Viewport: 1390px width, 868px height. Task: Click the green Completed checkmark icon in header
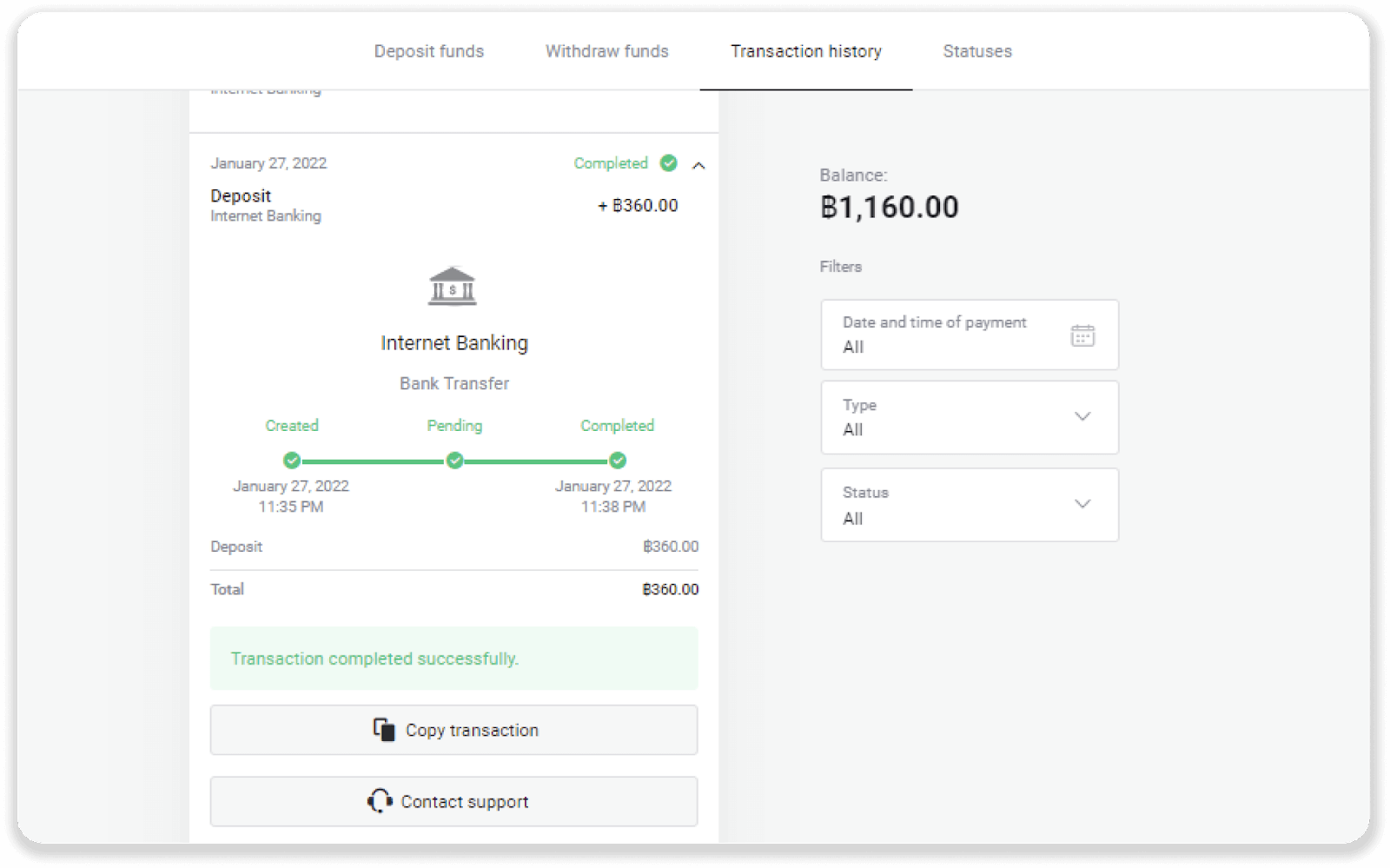pyautogui.click(x=668, y=163)
